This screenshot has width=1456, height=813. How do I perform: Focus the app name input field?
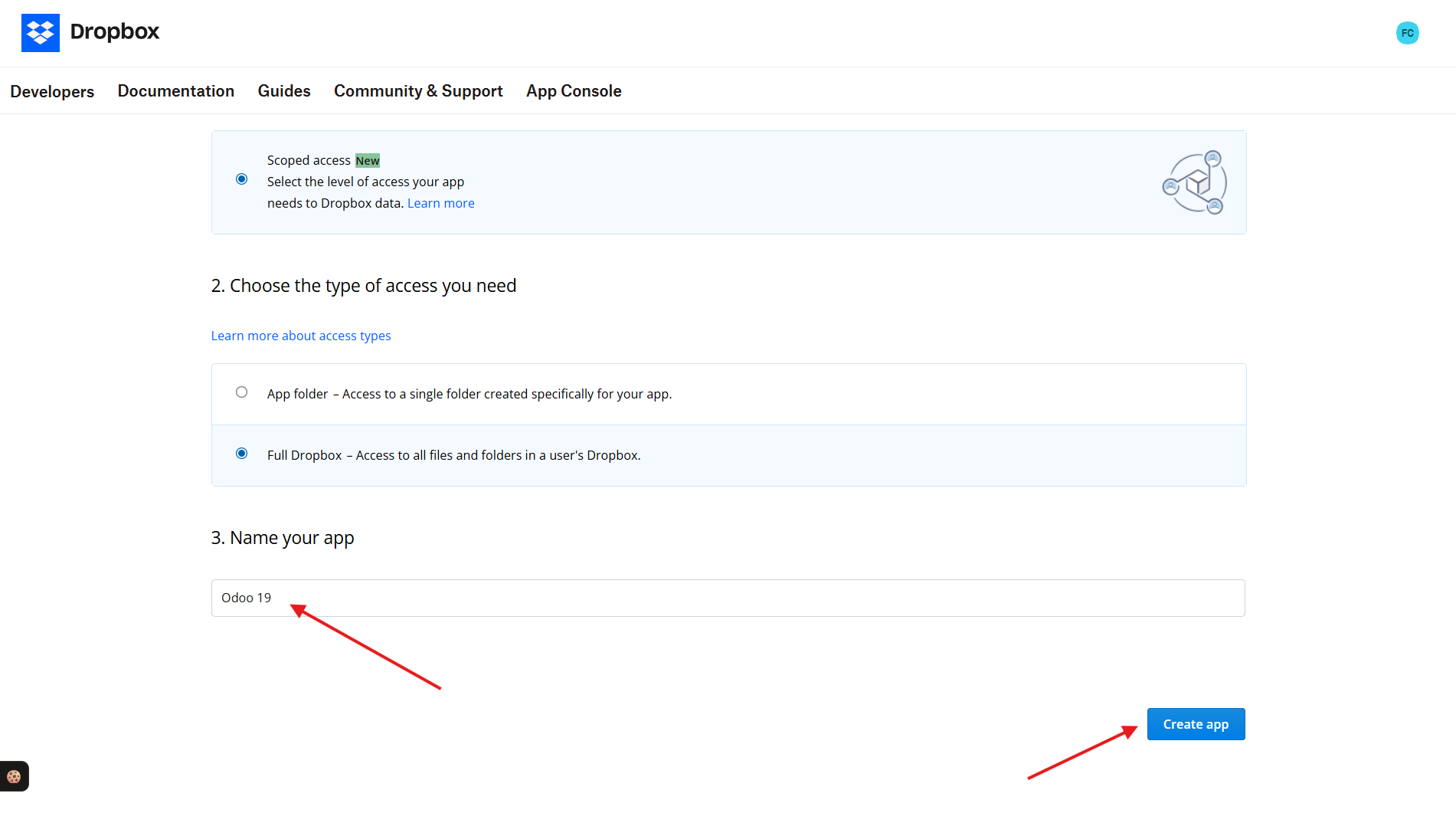[x=728, y=598]
